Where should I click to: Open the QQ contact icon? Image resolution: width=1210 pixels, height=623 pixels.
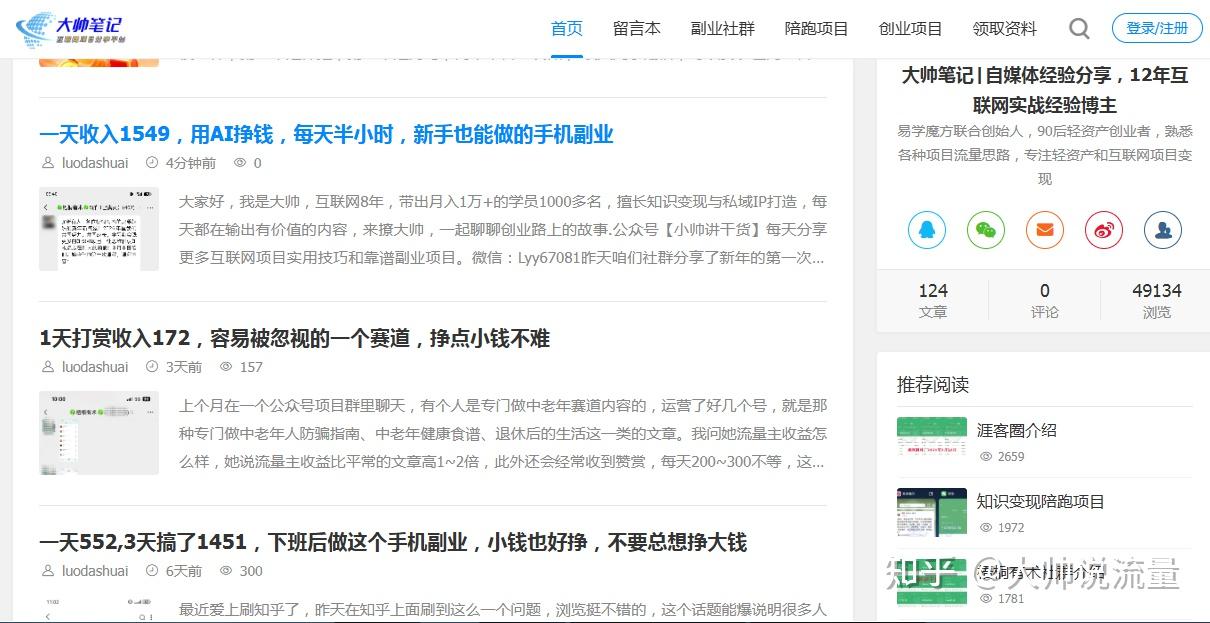927,230
